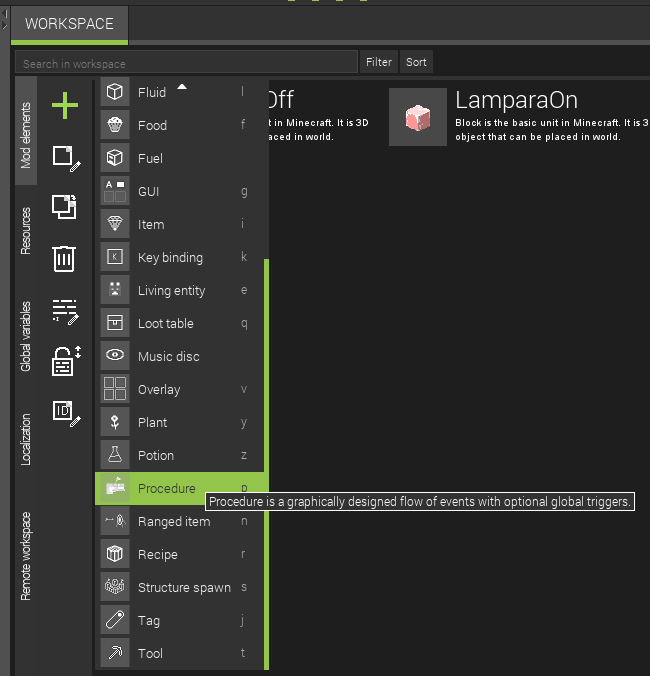Choose the Music disc element type
Screen dimensions: 650x676
coord(179,356)
